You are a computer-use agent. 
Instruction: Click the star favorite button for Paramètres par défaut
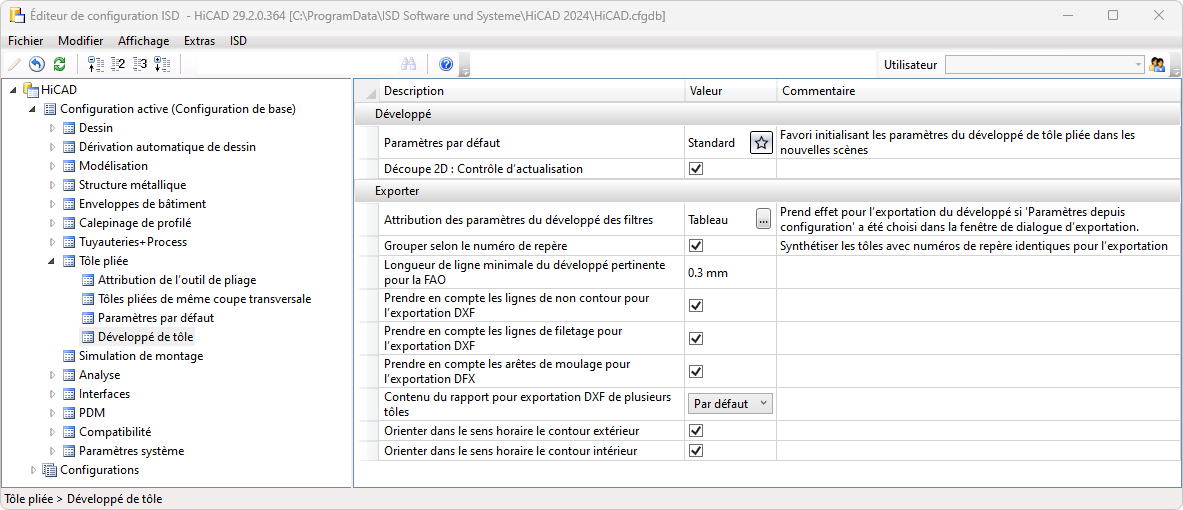[x=761, y=143]
